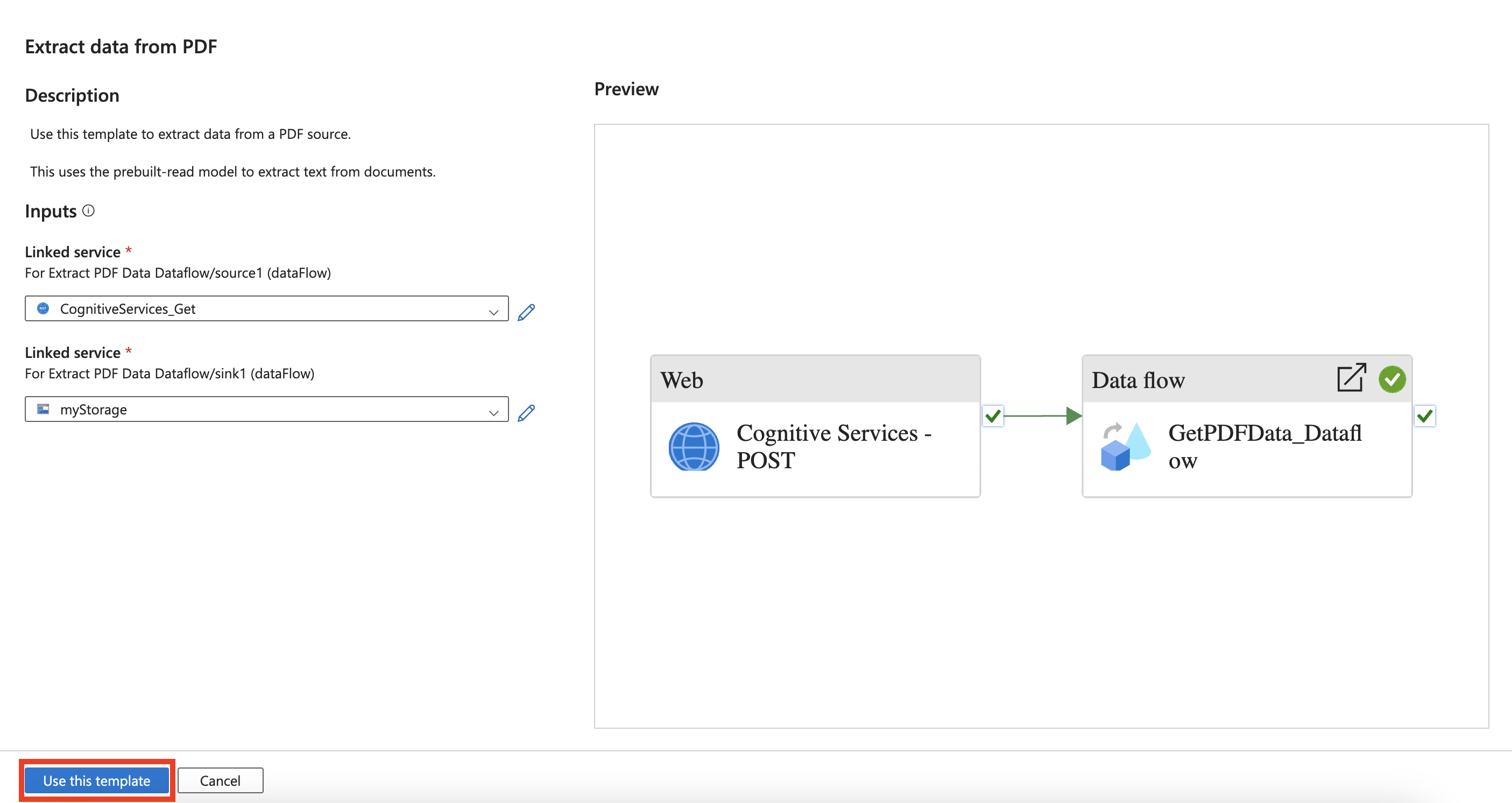Expand the myStorage dropdown chevron

pyautogui.click(x=493, y=413)
